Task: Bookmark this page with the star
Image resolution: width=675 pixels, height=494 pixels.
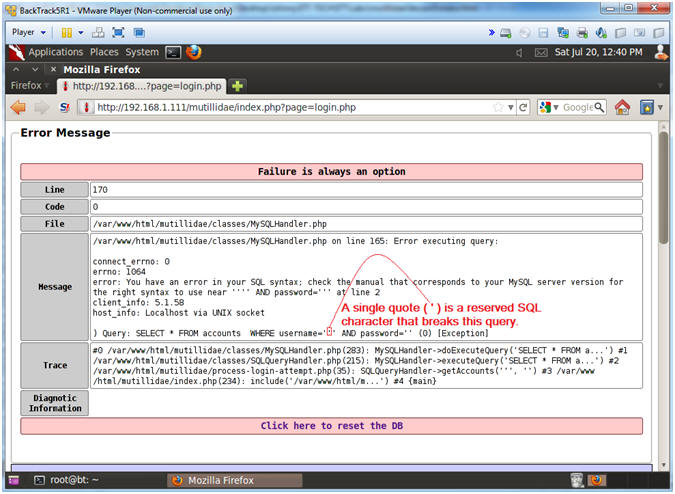Action: coord(498,107)
